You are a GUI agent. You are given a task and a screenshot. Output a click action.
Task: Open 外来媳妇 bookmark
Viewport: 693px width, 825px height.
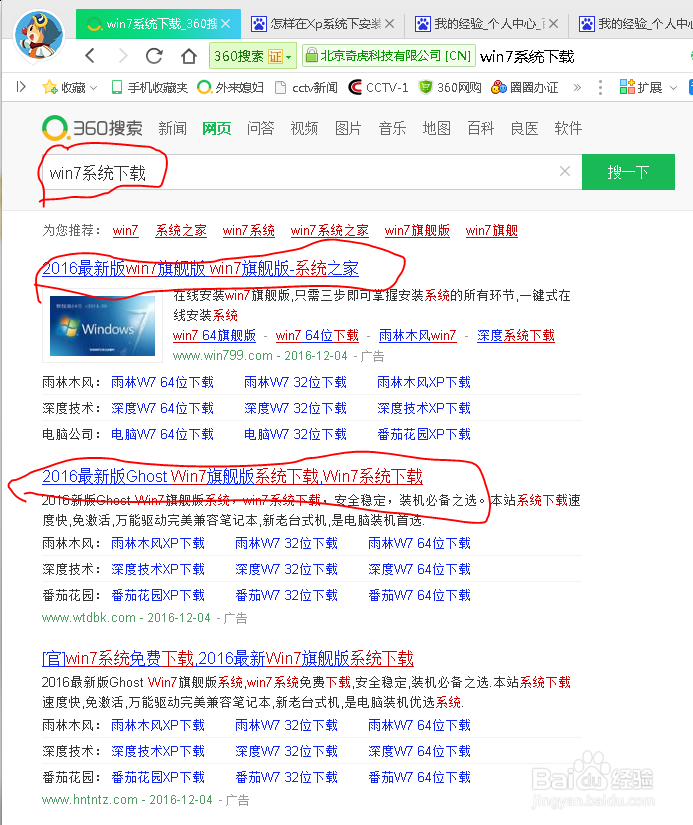tap(230, 87)
